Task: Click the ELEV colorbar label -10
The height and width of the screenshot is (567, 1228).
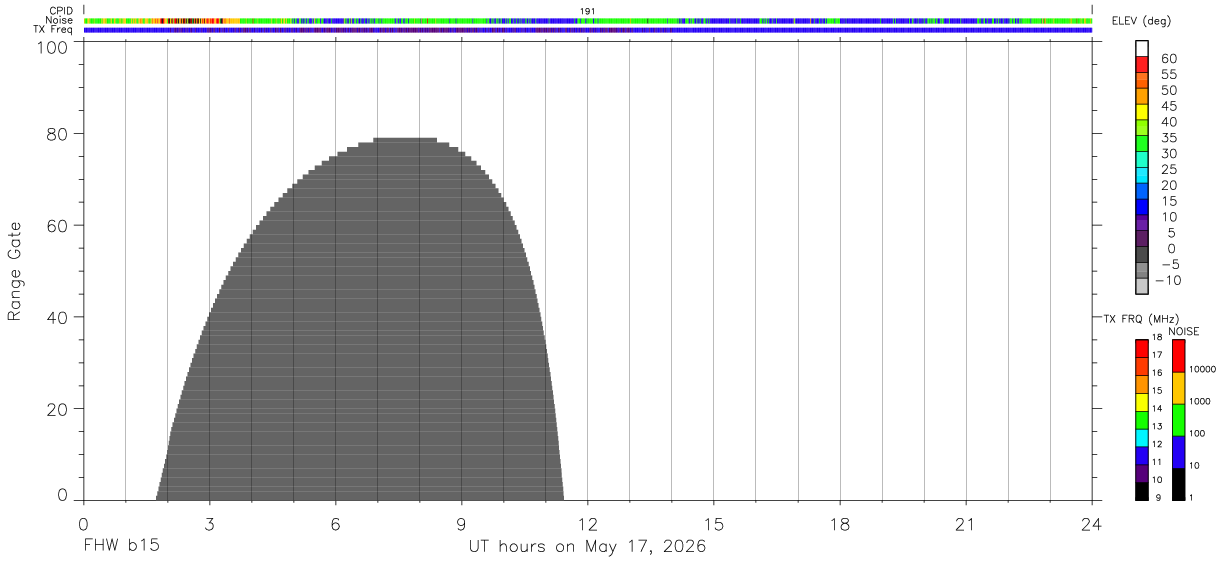Action: tap(1166, 281)
